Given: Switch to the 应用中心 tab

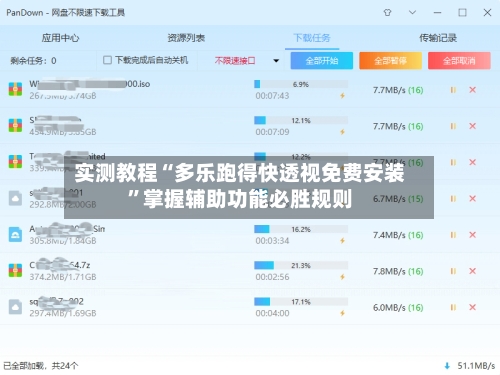Looking at the screenshot, I should click(60, 38).
